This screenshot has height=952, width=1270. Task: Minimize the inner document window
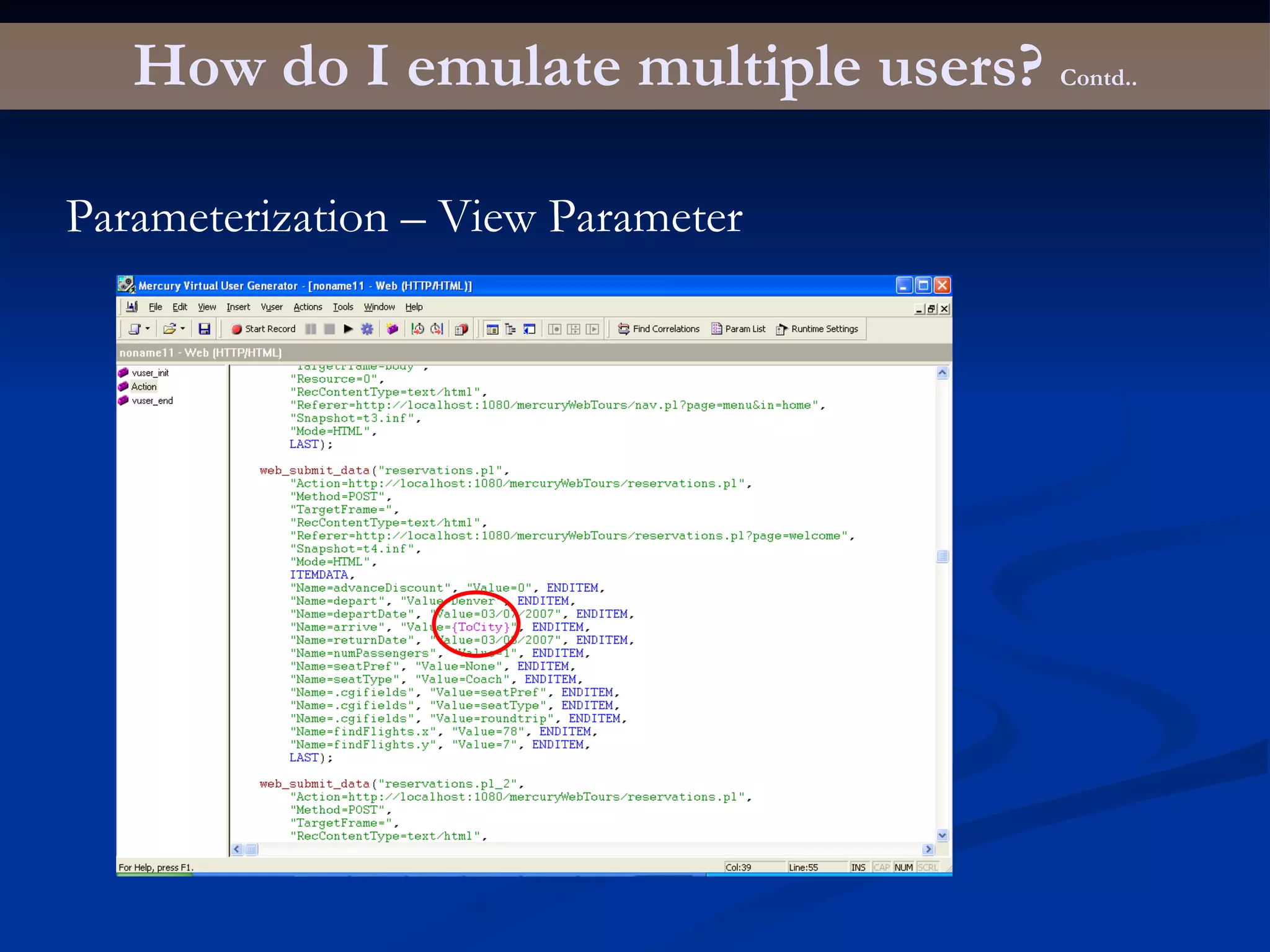919,309
